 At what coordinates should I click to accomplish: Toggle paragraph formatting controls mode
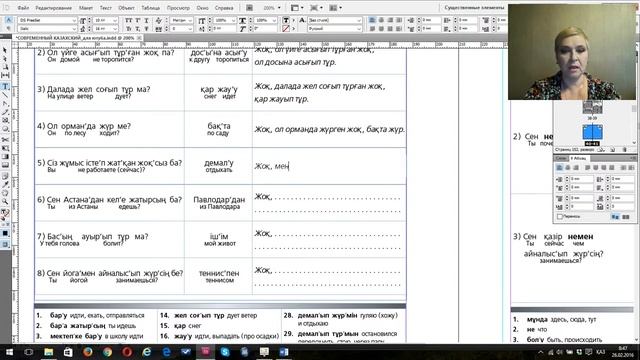(x=8, y=29)
